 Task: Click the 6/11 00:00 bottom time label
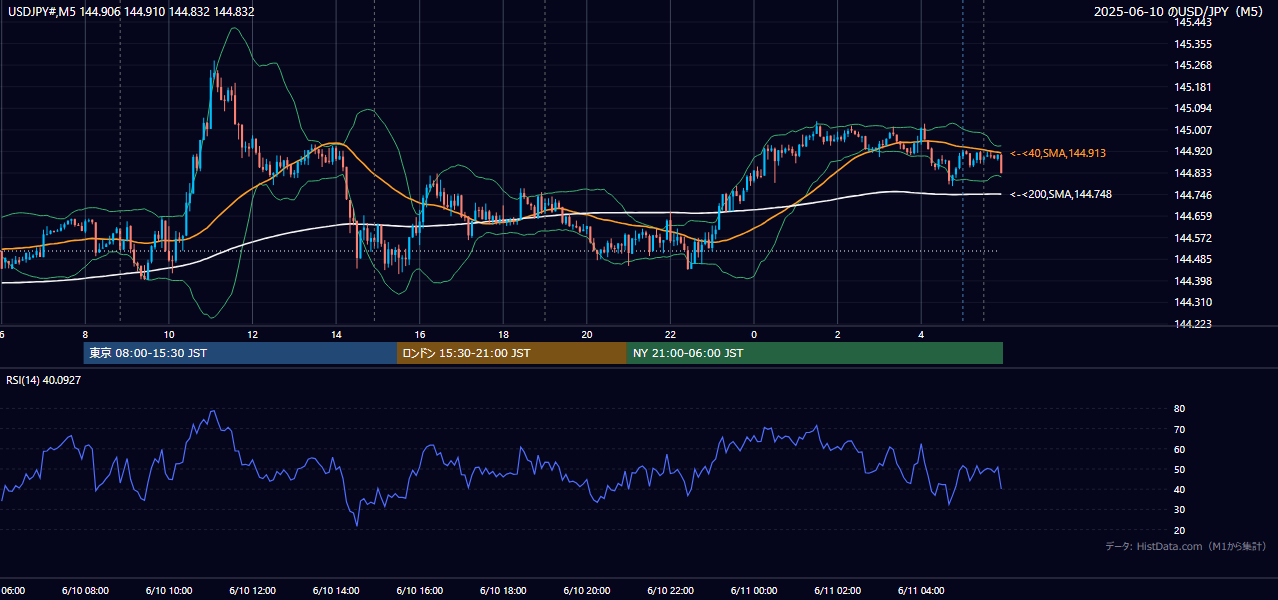click(754, 590)
